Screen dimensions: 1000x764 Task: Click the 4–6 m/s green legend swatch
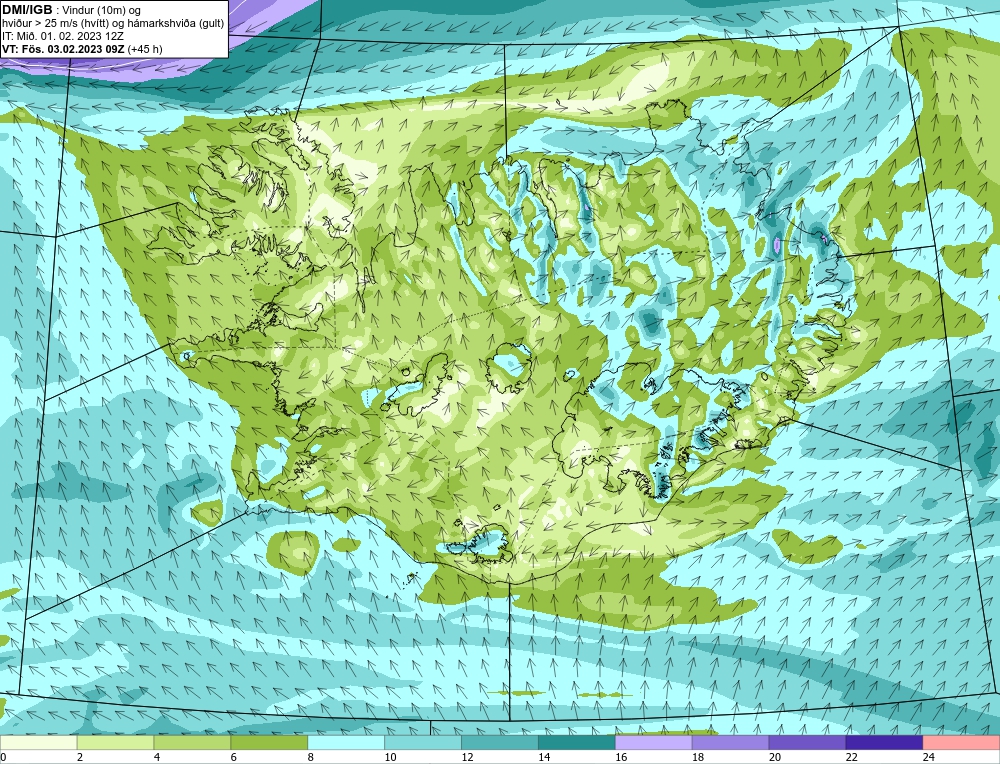click(192, 743)
